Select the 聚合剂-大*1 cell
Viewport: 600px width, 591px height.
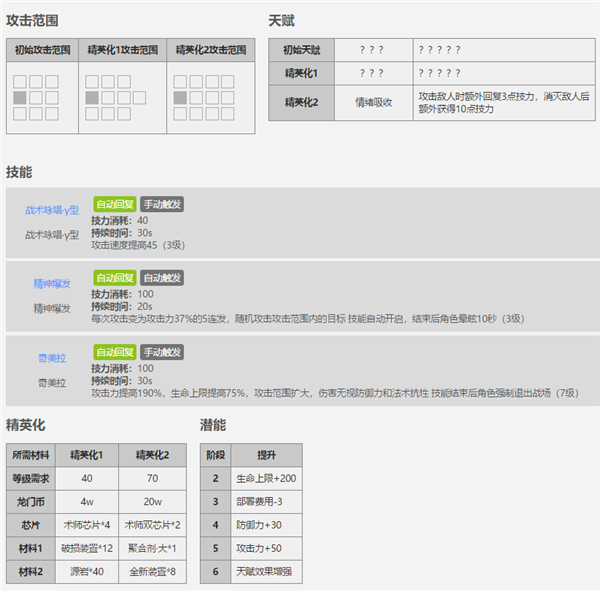pos(152,549)
